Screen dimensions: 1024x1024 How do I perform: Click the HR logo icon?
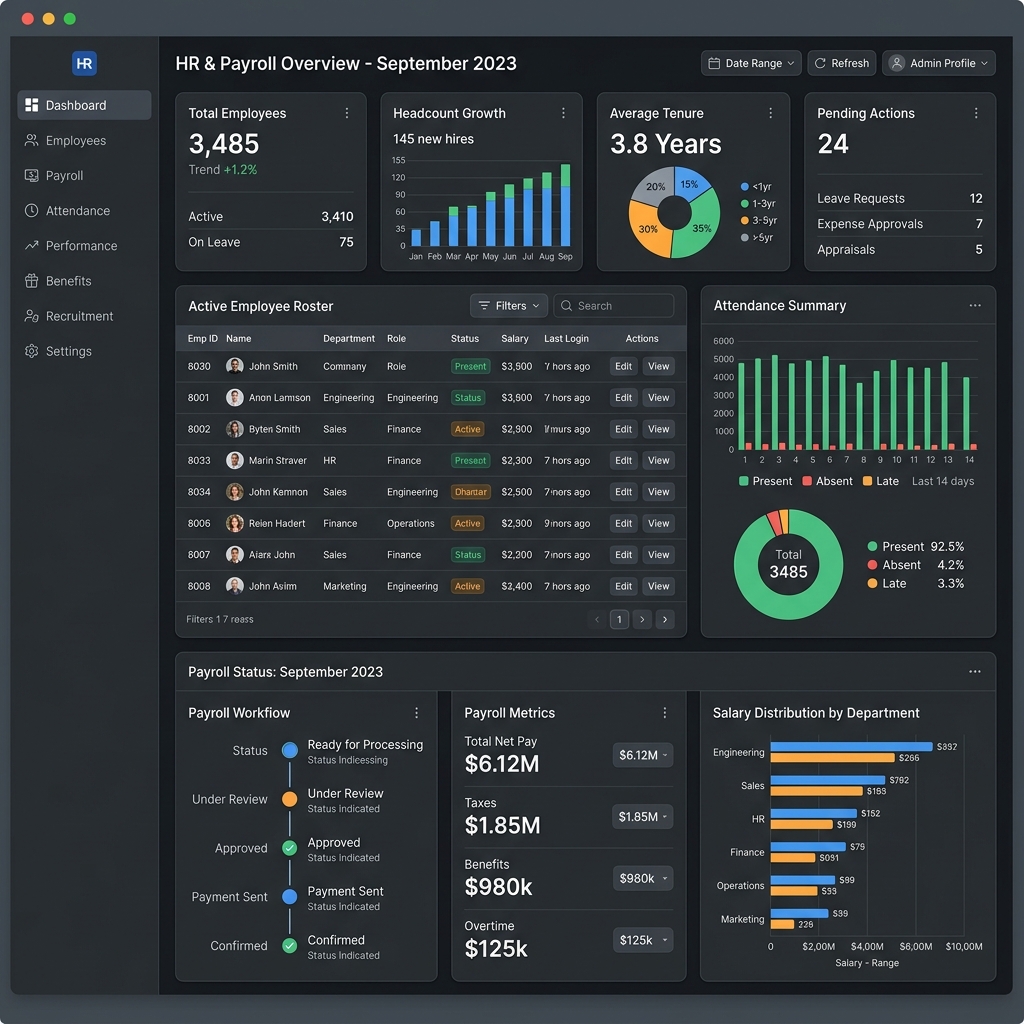(84, 63)
